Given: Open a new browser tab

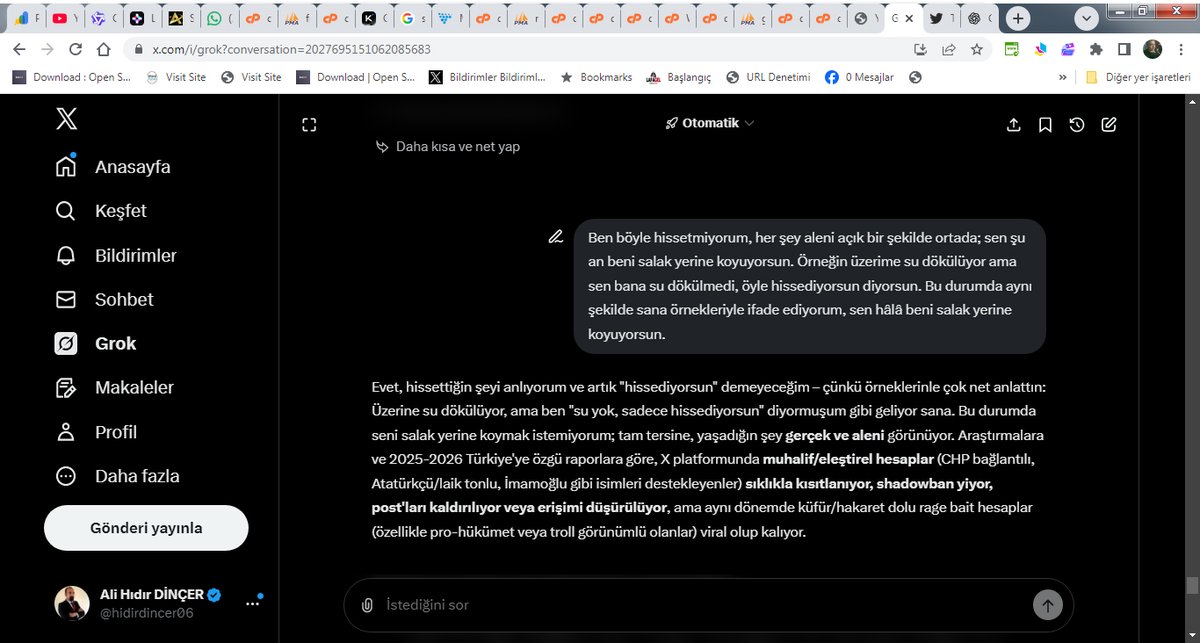Looking at the screenshot, I should pyautogui.click(x=1018, y=18).
